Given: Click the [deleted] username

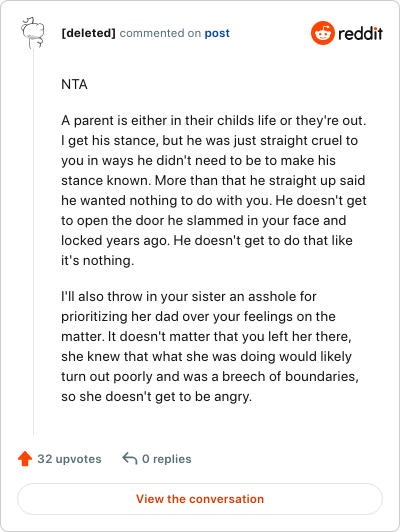Looking at the screenshot, I should (x=89, y=33).
